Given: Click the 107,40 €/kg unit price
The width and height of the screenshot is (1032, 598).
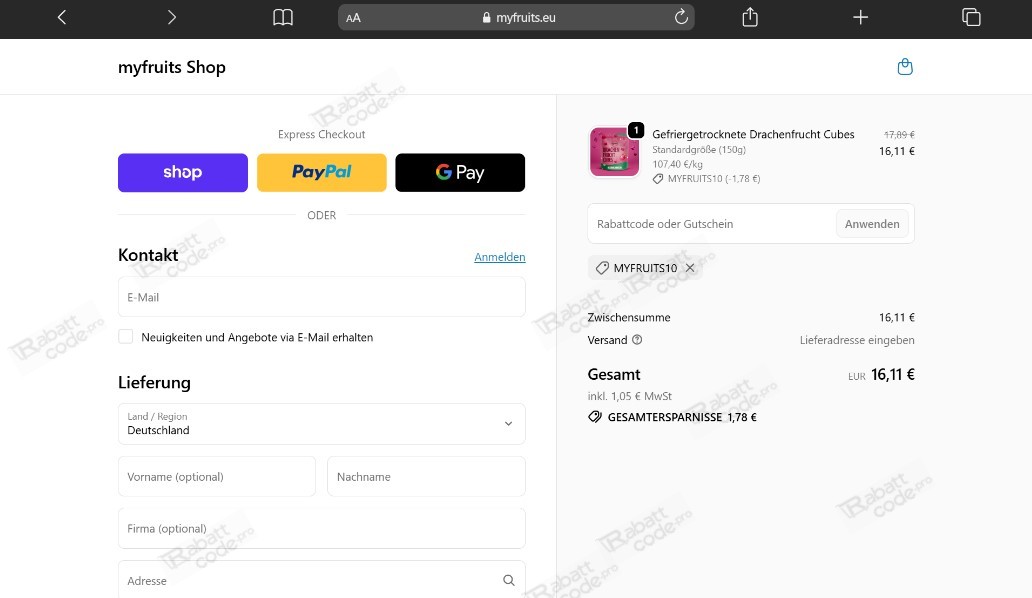Looking at the screenshot, I should pos(677,164).
